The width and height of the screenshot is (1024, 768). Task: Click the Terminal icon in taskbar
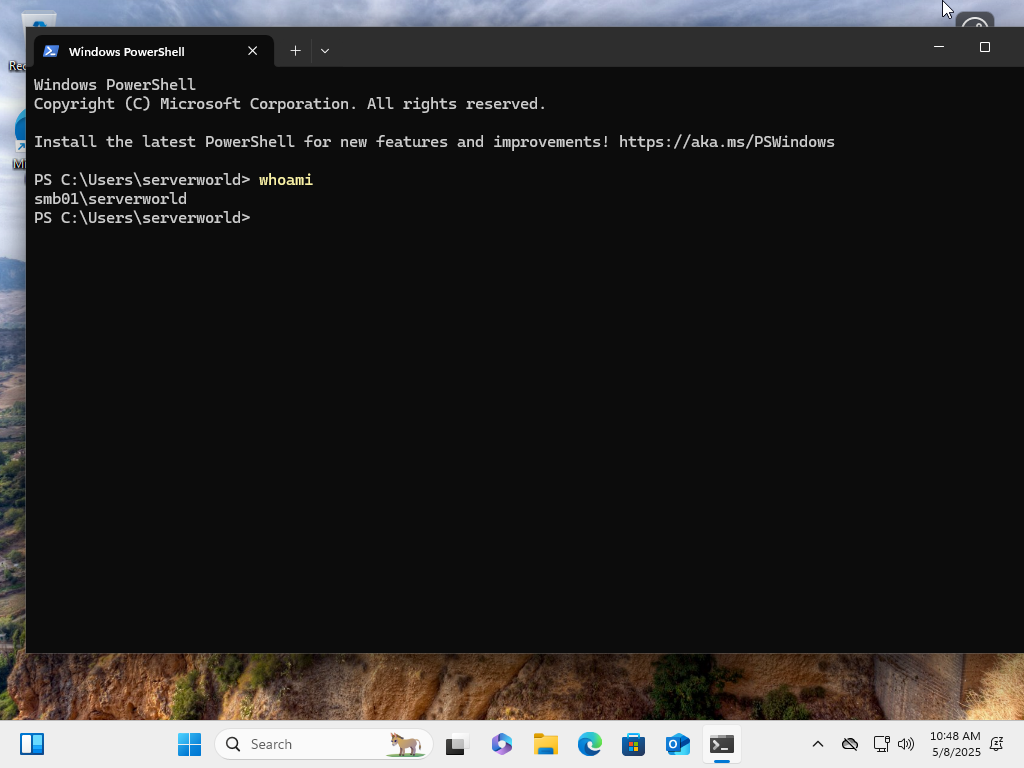tap(722, 744)
